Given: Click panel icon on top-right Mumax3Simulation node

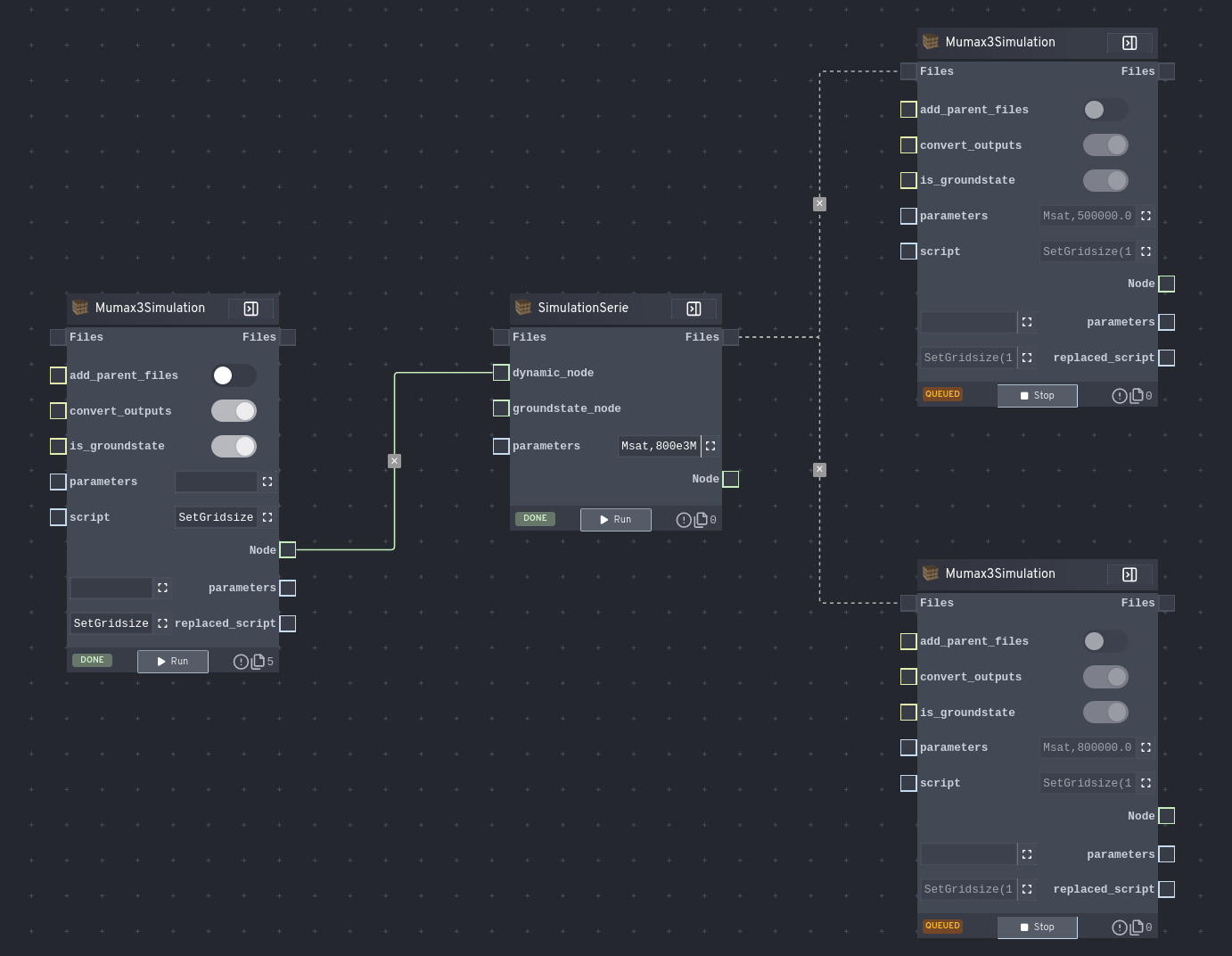Looking at the screenshot, I should point(1129,43).
